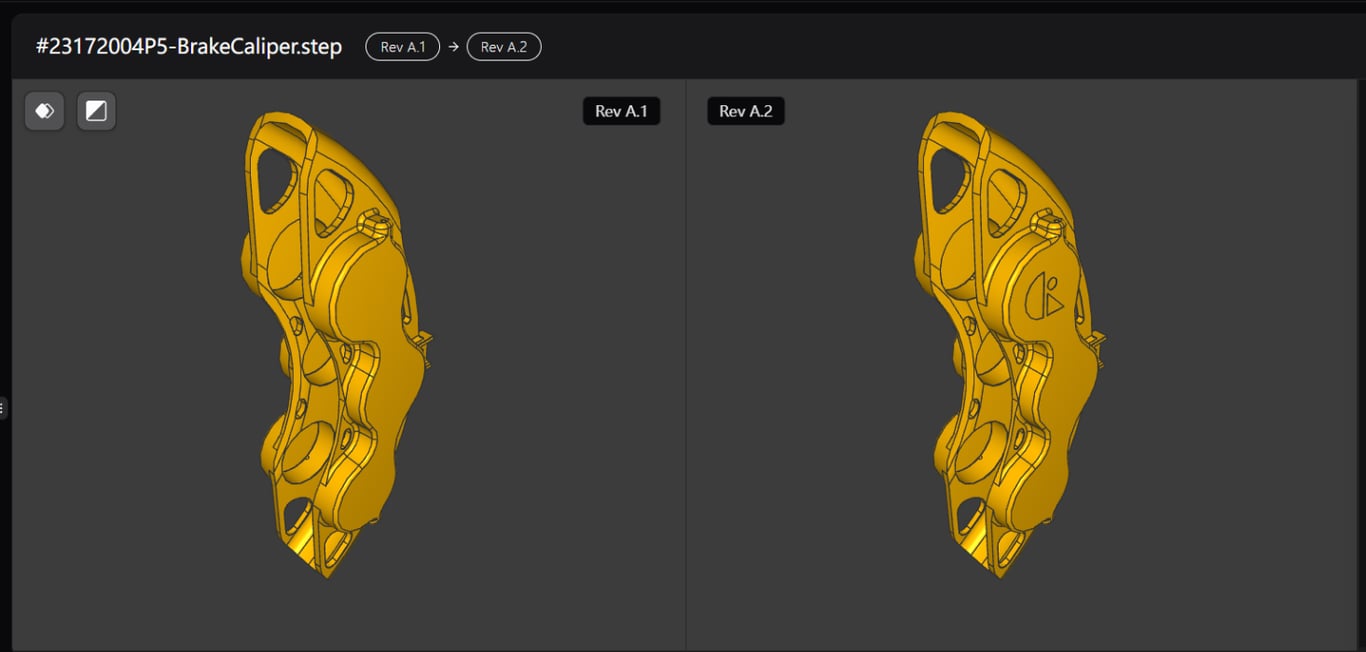Click the sidebar handle on the left window edge
The width and height of the screenshot is (1366, 652).
pyautogui.click(x=3, y=408)
